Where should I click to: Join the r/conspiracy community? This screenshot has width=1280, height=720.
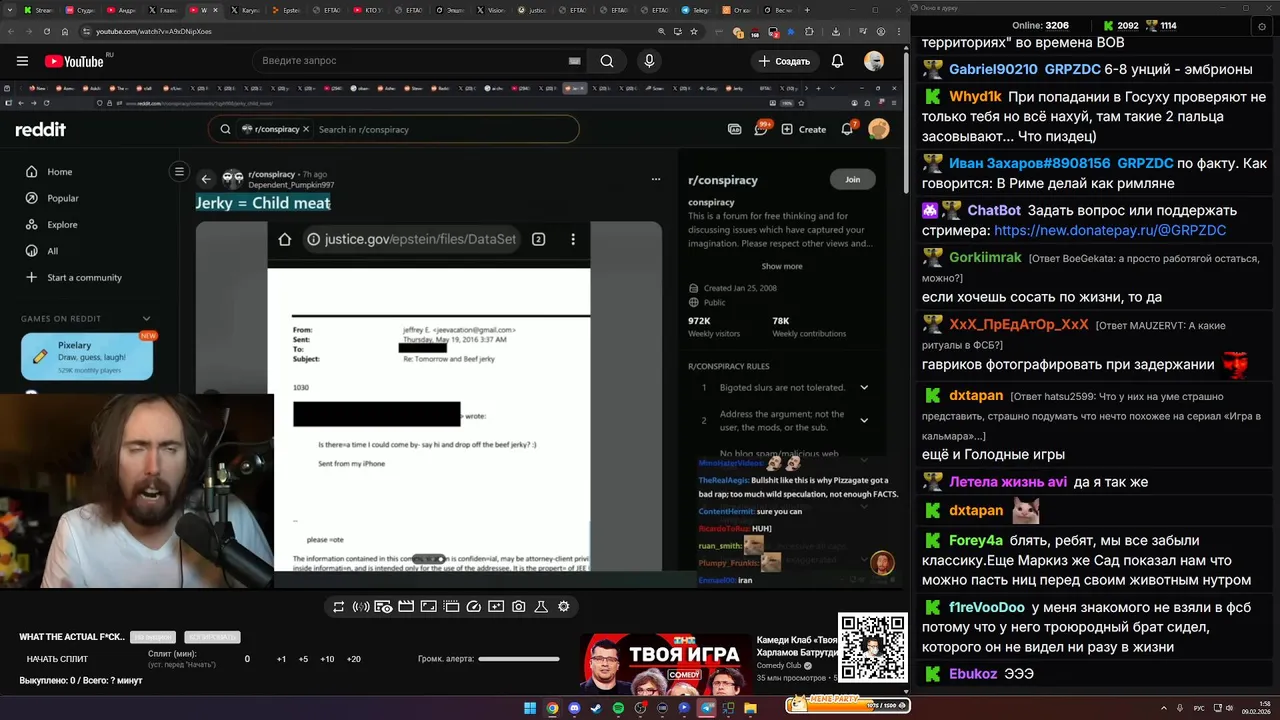pyautogui.click(x=852, y=180)
